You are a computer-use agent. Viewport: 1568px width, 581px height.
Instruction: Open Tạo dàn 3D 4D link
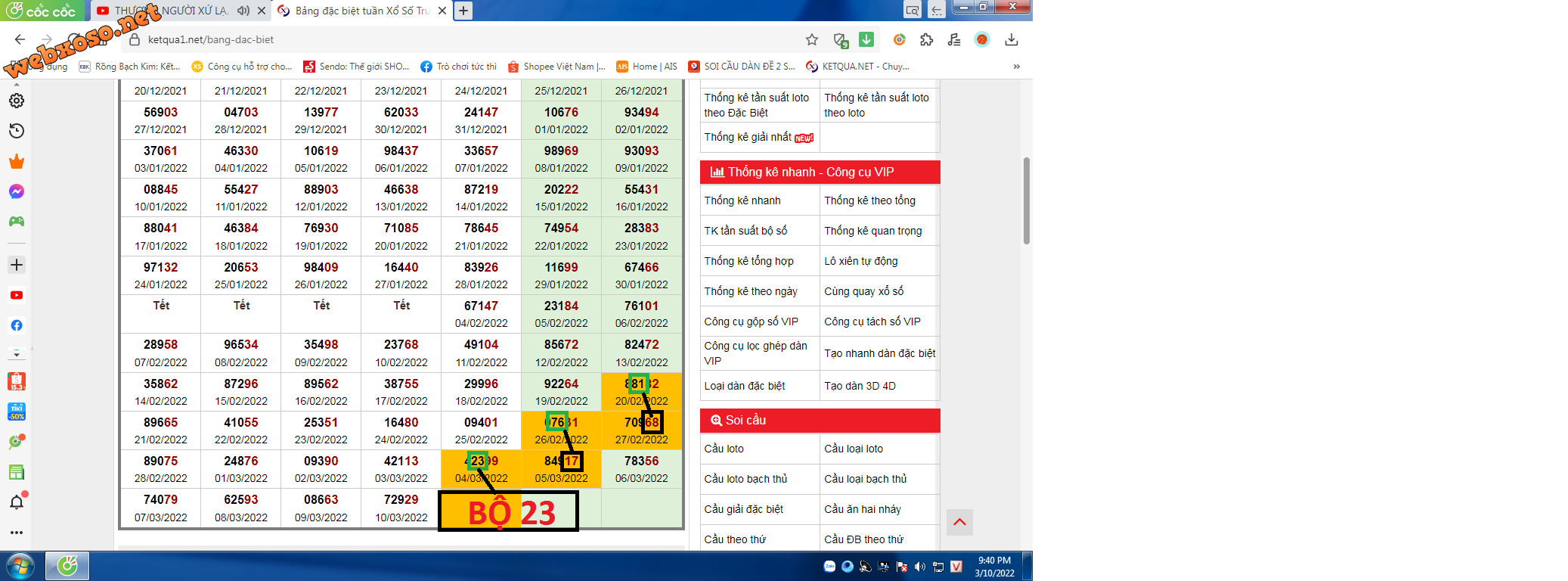[x=860, y=386]
